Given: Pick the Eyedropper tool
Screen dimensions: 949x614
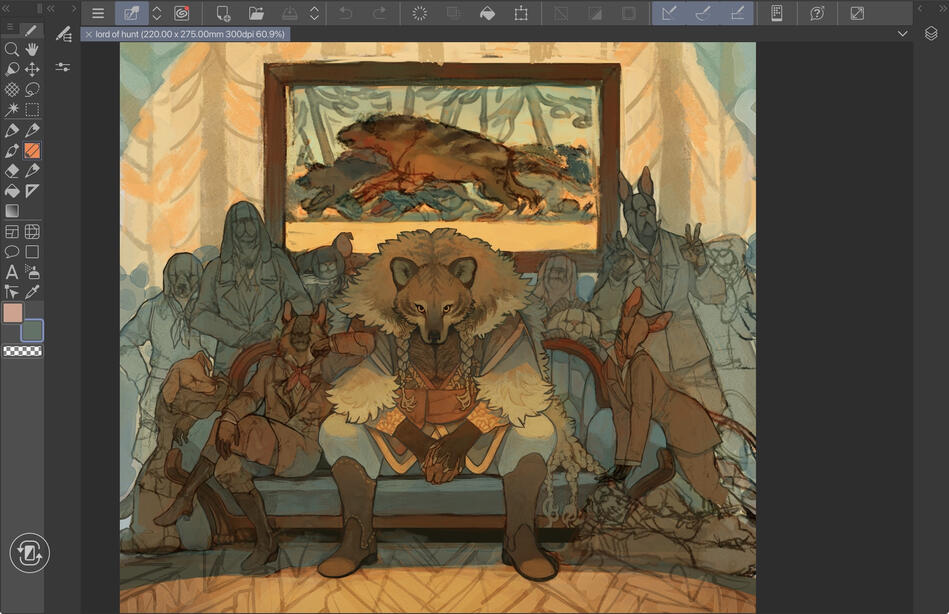Looking at the screenshot, I should point(33,293).
